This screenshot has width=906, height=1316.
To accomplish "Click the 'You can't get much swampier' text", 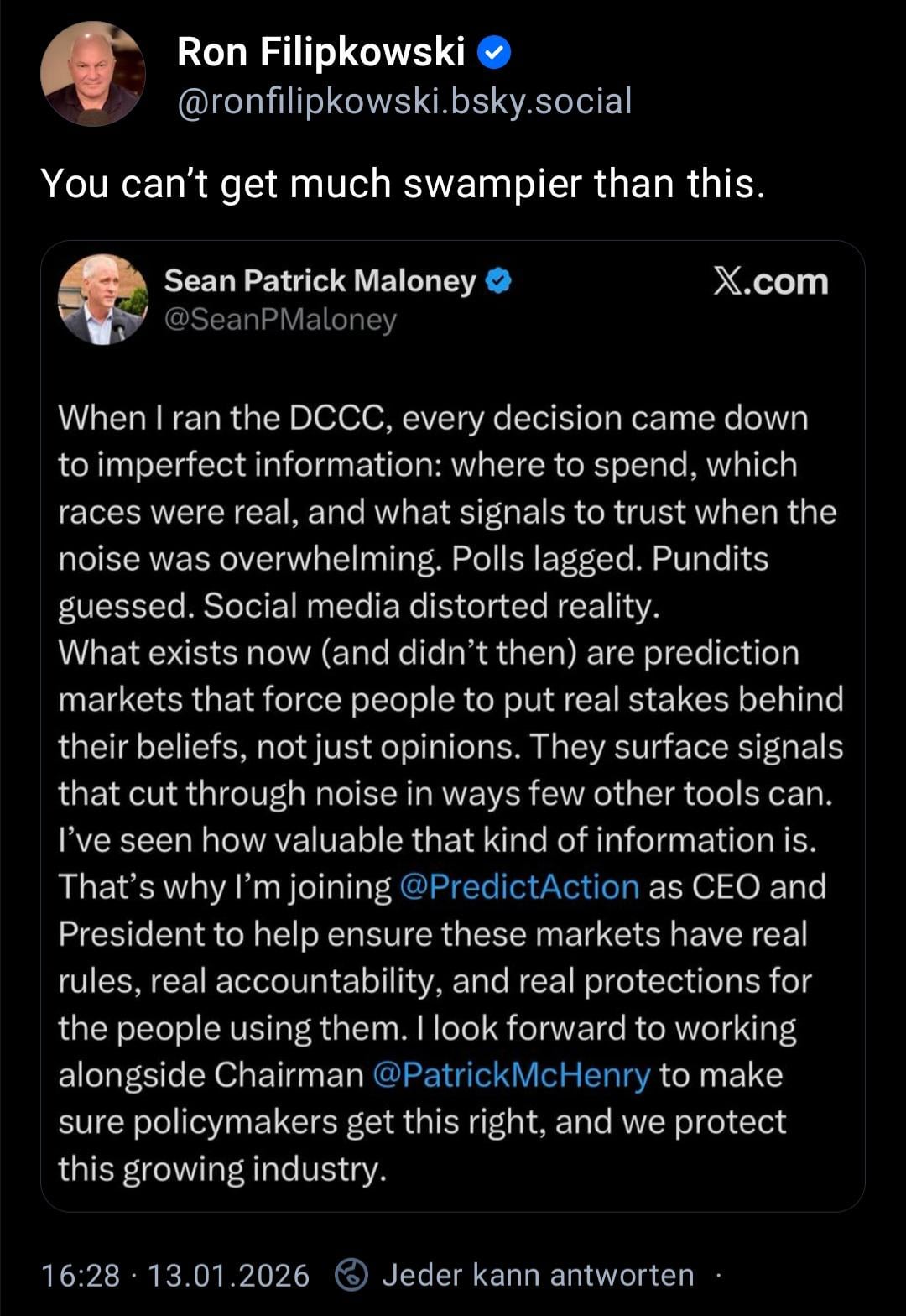I will pyautogui.click(x=403, y=184).
